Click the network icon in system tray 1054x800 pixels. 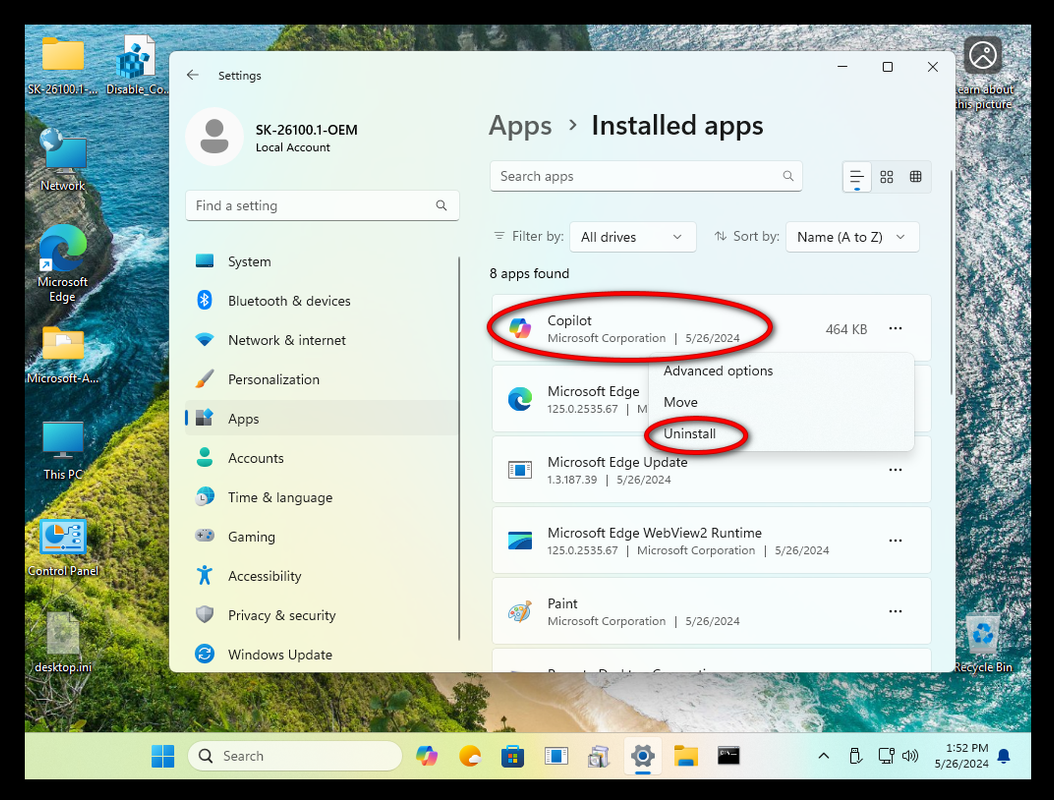pyautogui.click(x=886, y=756)
